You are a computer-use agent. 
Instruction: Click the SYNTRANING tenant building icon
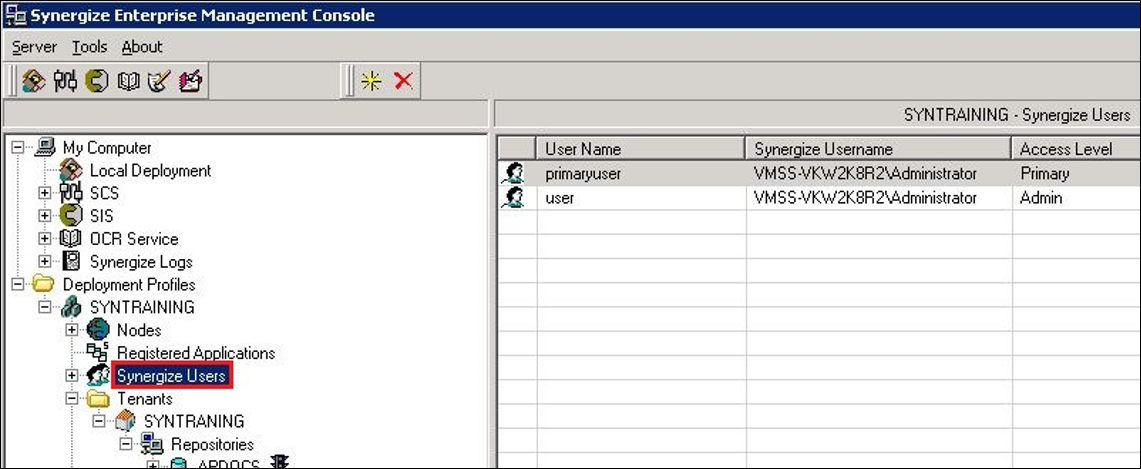[x=125, y=421]
